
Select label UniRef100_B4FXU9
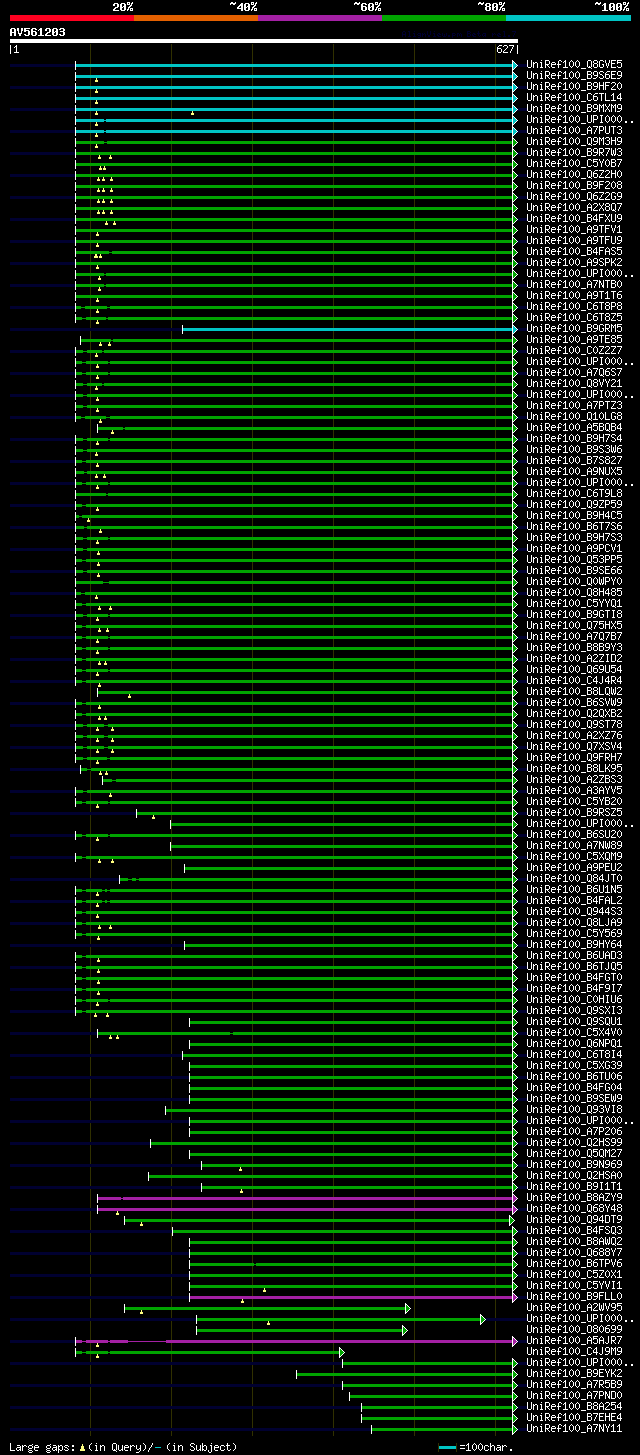574,218
